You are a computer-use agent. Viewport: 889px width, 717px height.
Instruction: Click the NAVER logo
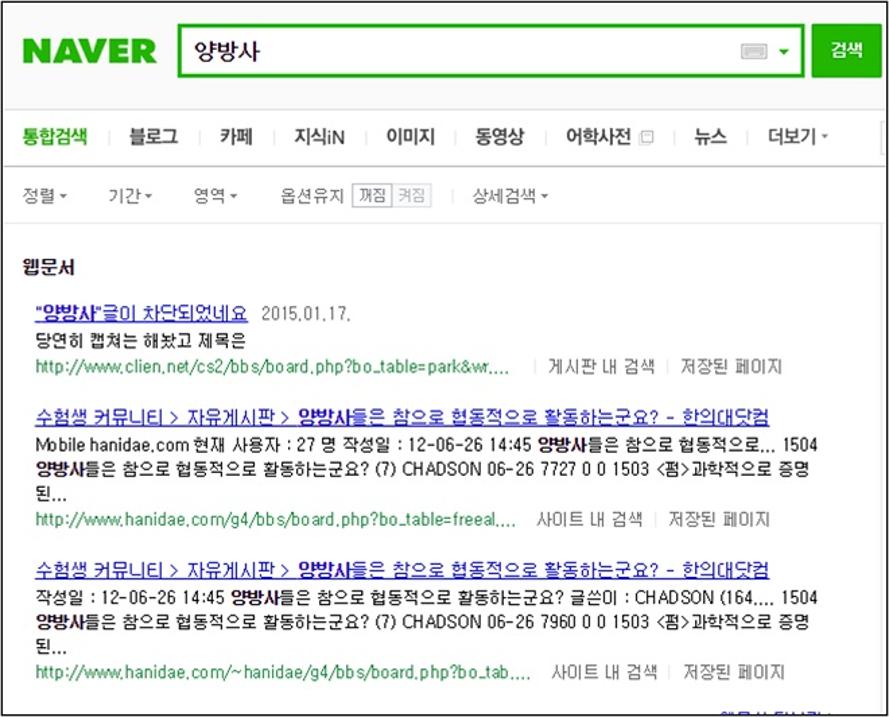coord(89,51)
